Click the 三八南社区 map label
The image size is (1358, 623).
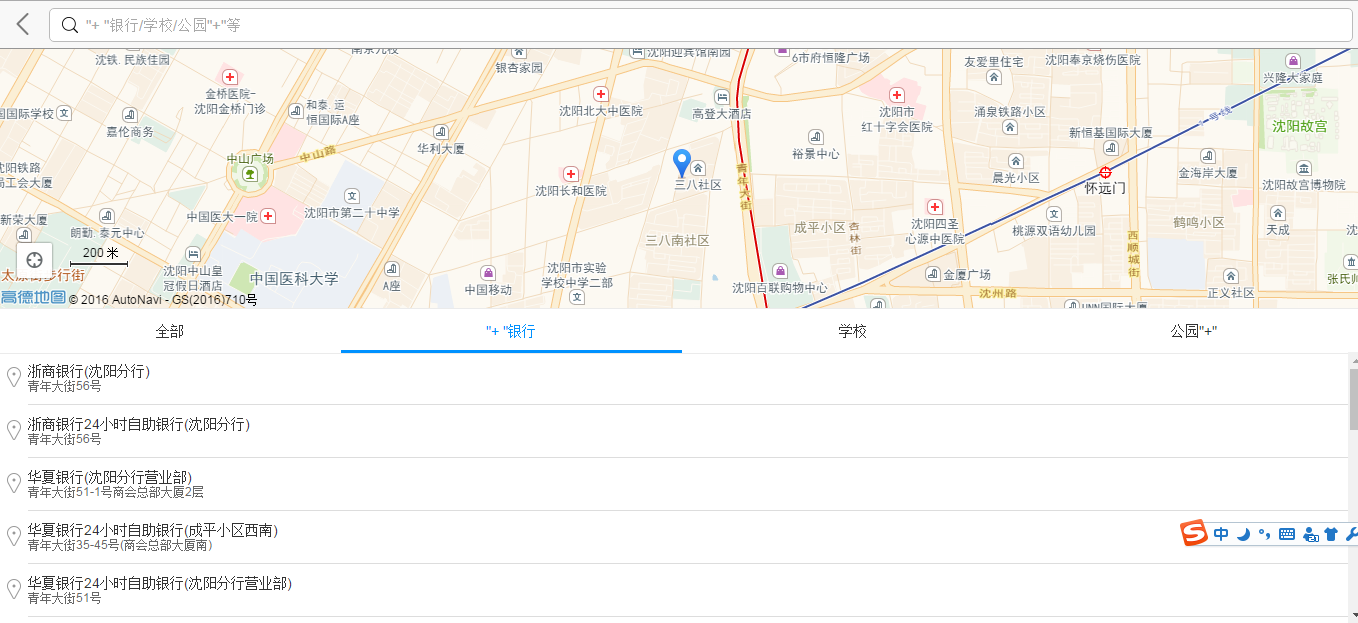678,241
